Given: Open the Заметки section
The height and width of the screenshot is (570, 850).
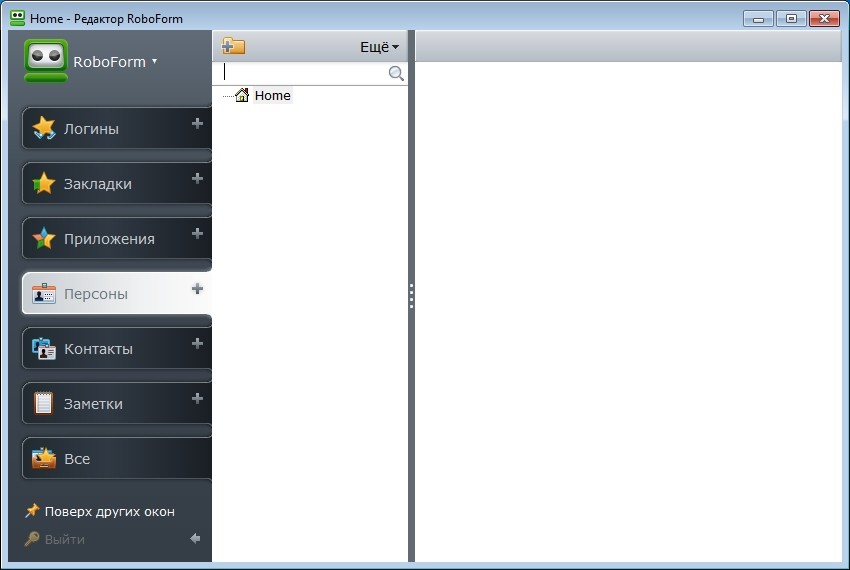Looking at the screenshot, I should coord(117,404).
